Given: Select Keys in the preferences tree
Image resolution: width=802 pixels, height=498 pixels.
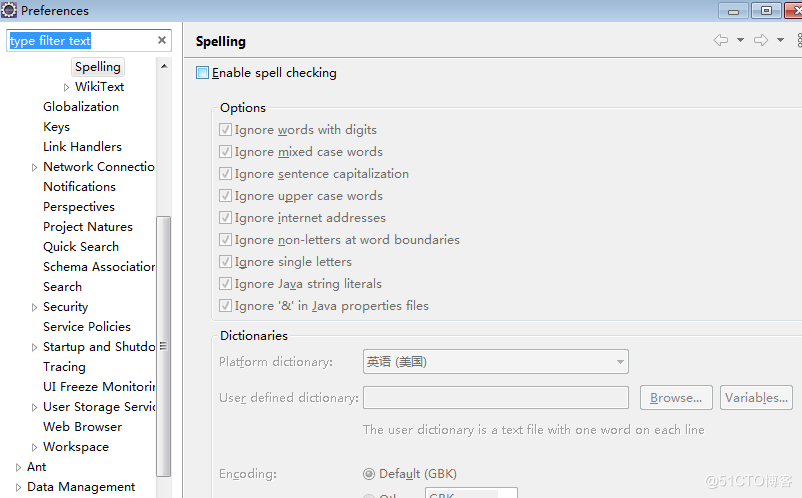Looking at the screenshot, I should point(56,127).
